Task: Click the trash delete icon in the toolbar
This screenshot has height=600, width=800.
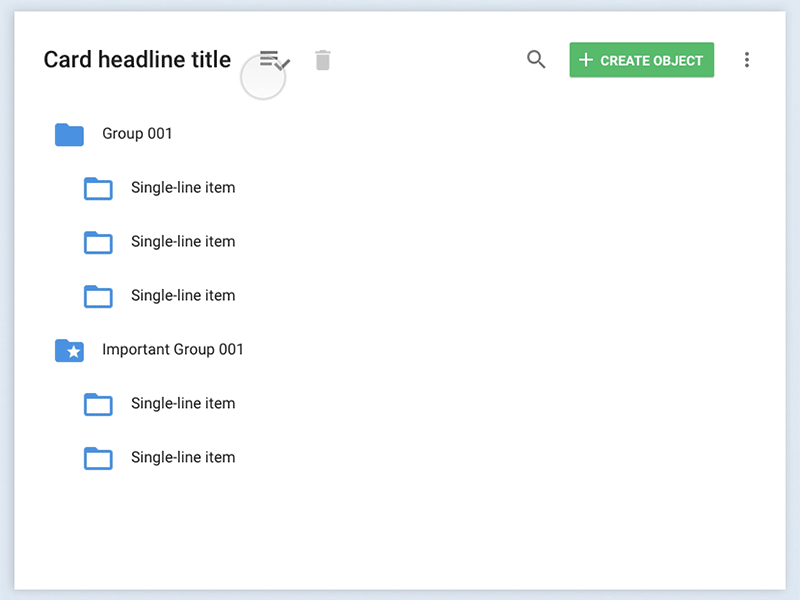Action: pos(322,60)
